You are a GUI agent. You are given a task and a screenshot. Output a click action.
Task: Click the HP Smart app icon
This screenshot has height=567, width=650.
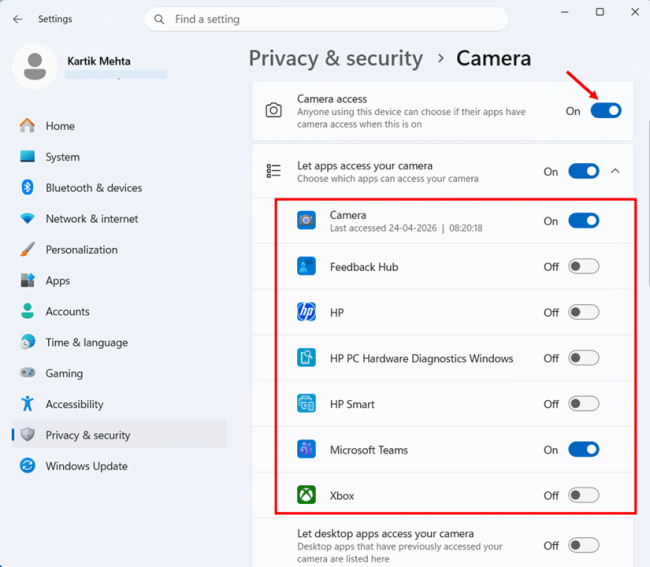coord(306,403)
